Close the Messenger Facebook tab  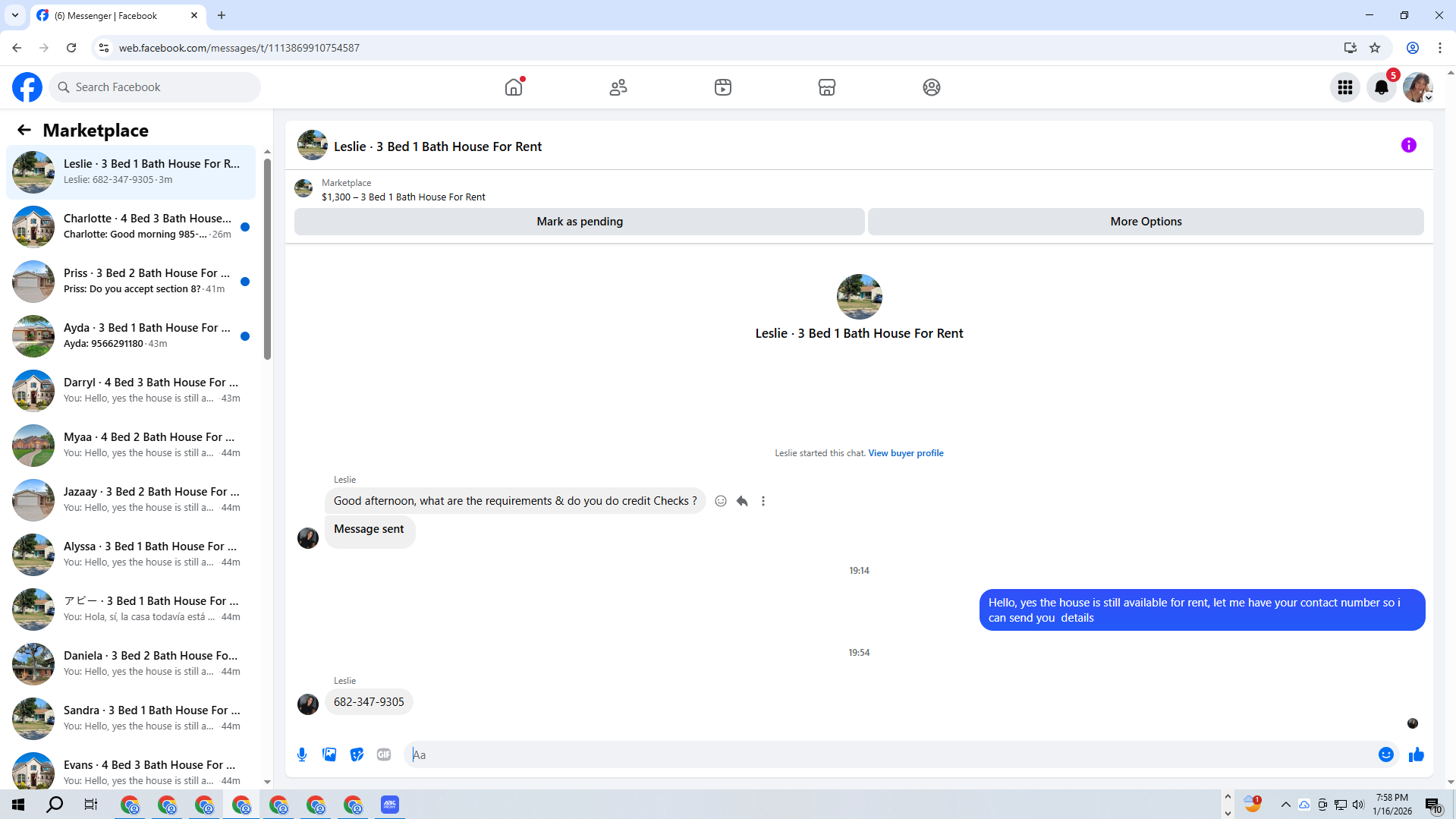tap(194, 15)
